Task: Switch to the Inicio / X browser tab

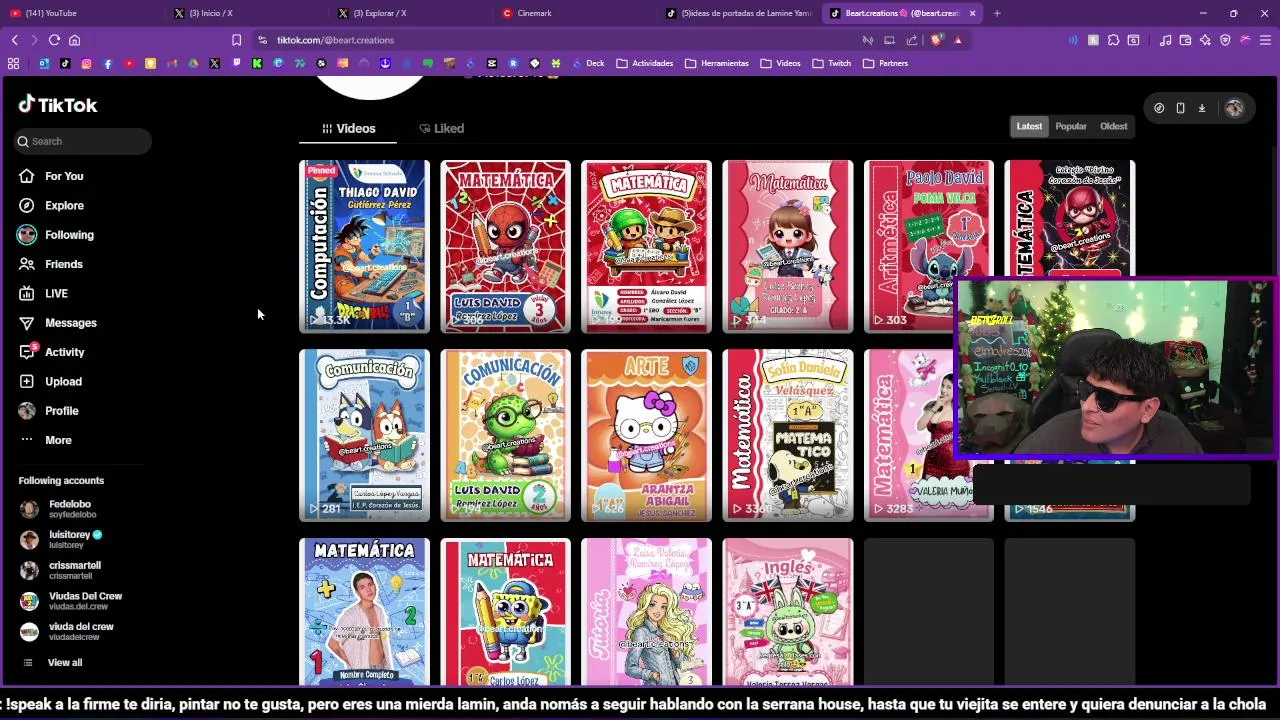Action: coord(245,13)
